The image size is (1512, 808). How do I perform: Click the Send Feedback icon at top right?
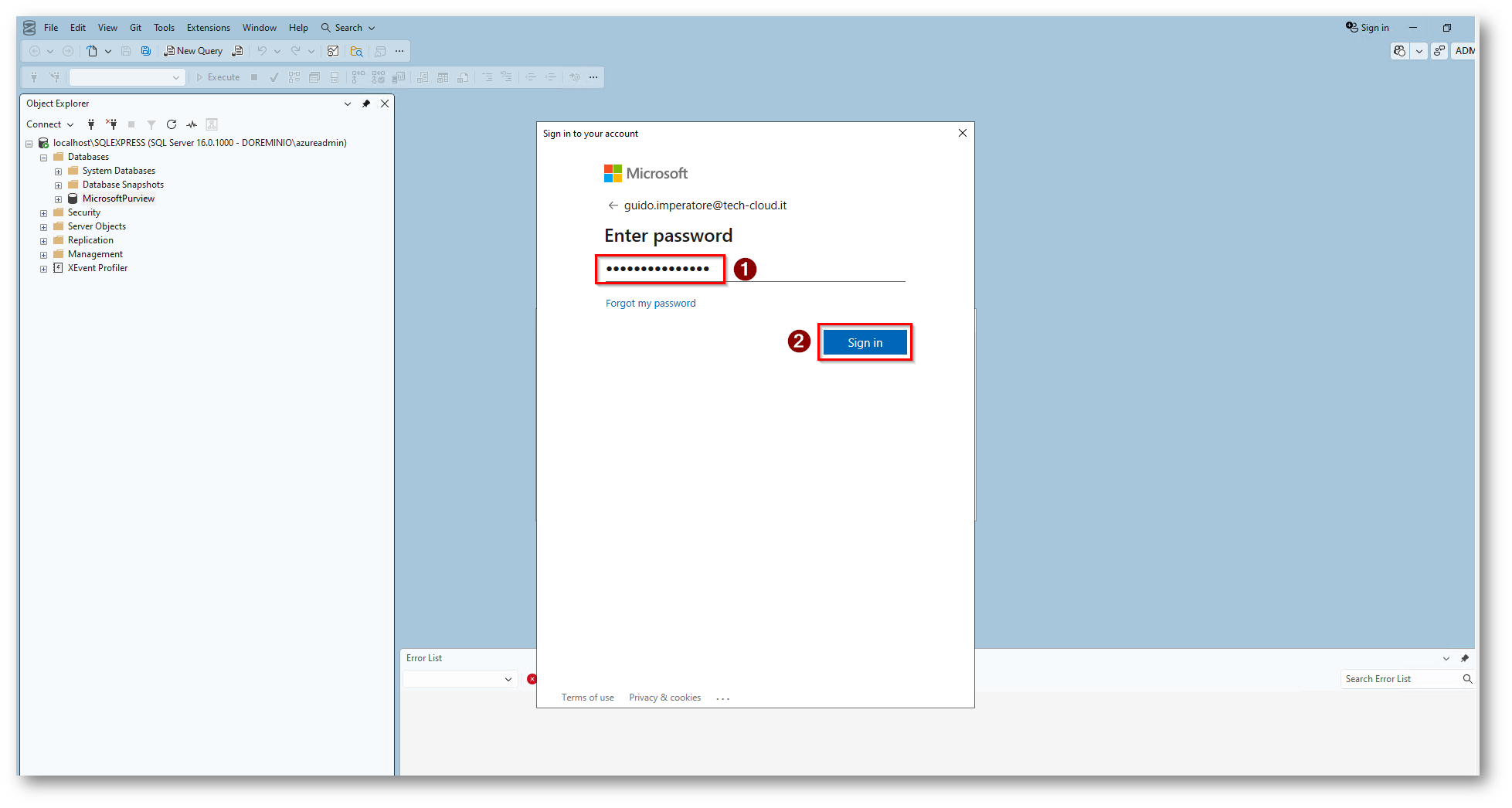coord(1439,51)
